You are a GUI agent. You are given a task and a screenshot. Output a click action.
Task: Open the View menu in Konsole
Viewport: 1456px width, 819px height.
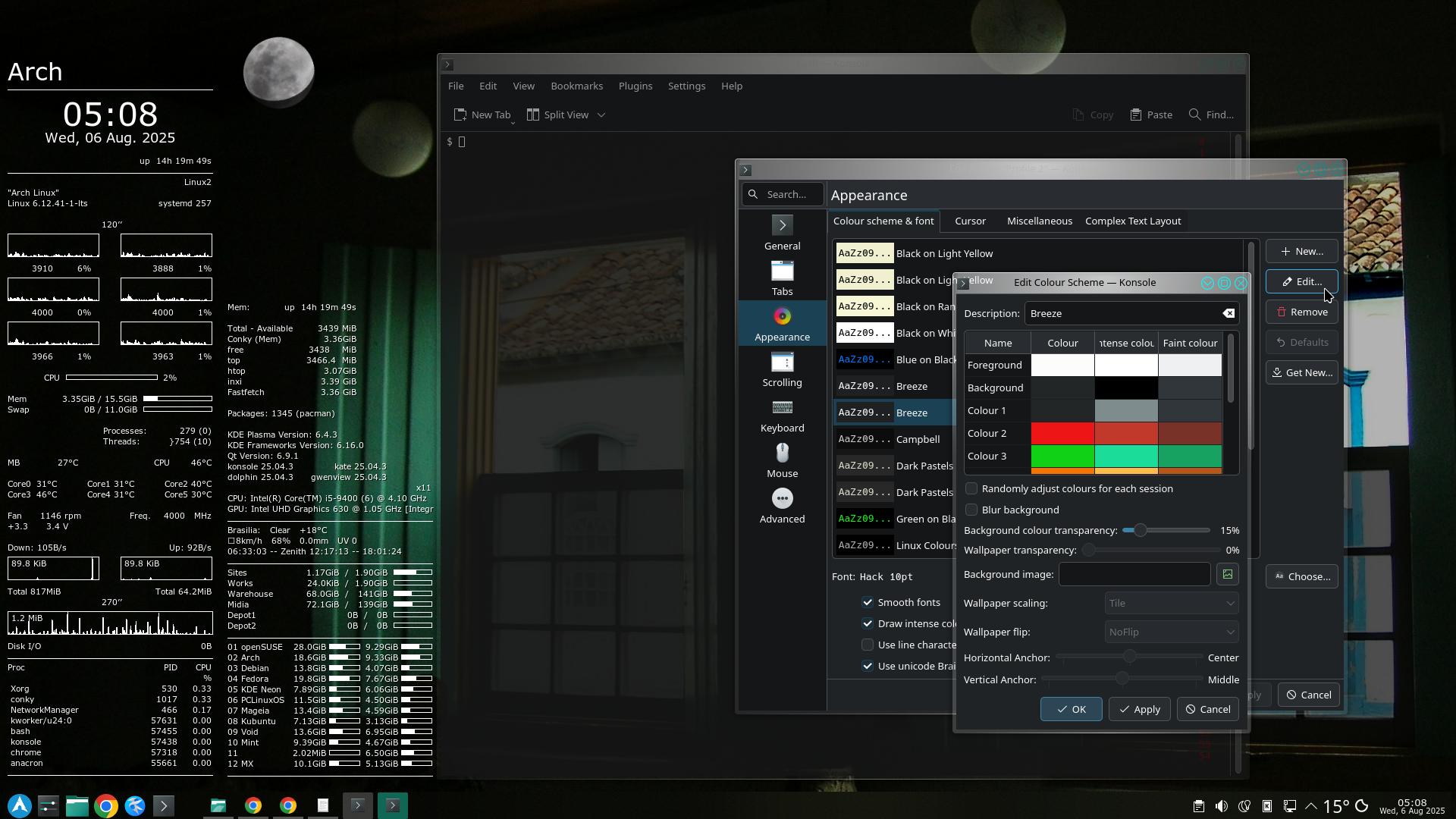[523, 86]
